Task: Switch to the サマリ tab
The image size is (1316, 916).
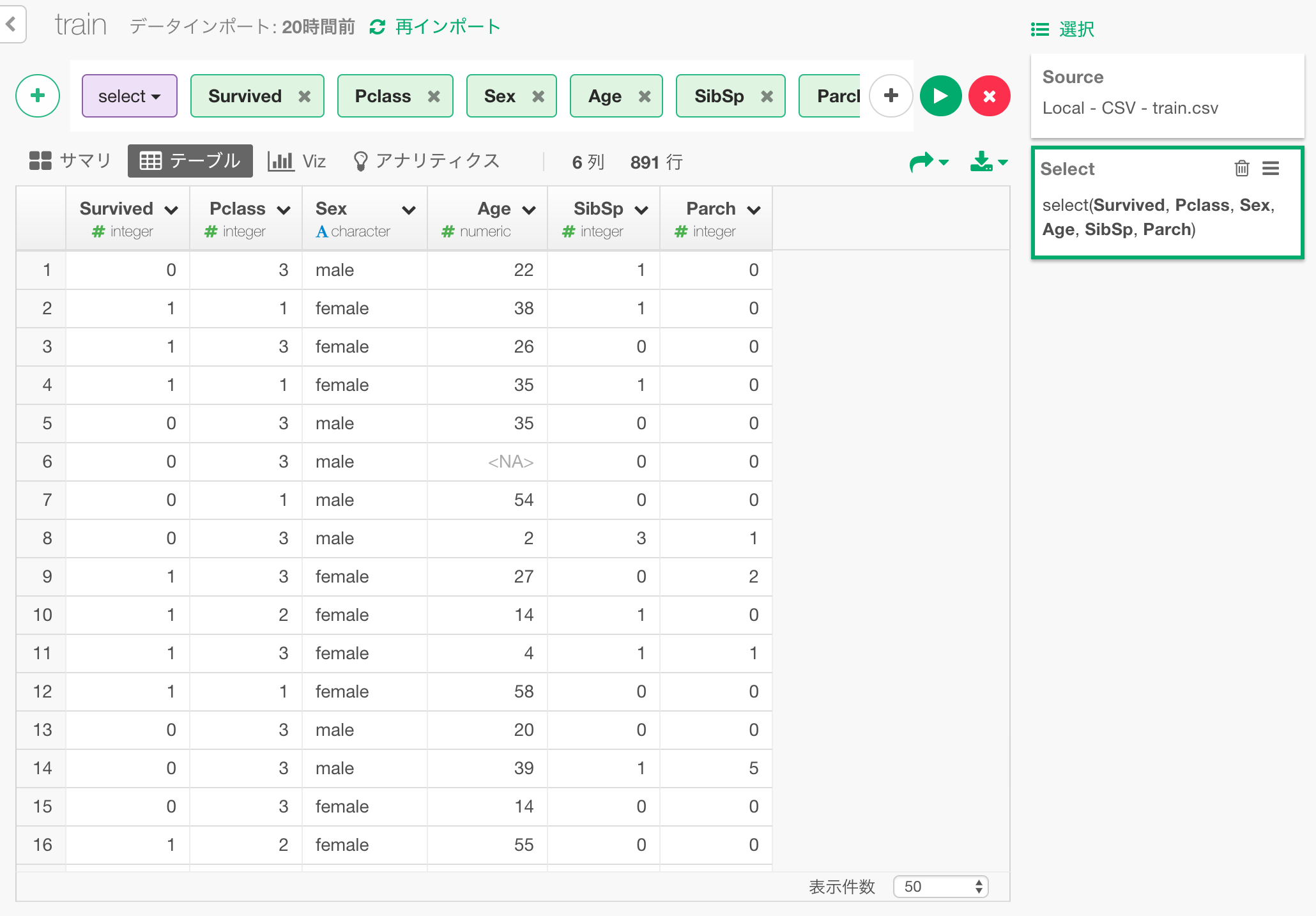Action: pyautogui.click(x=72, y=160)
